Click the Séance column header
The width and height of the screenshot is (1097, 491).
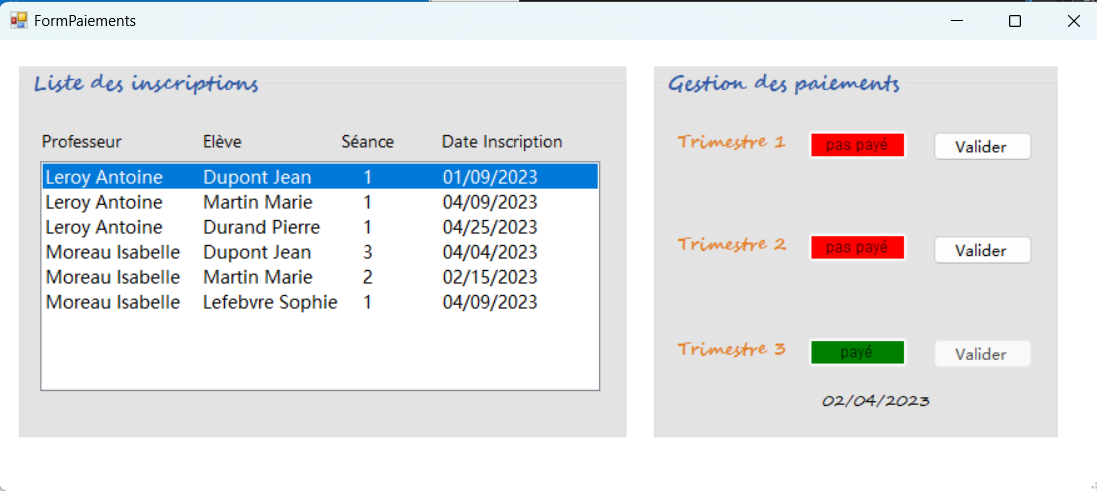[x=367, y=142]
